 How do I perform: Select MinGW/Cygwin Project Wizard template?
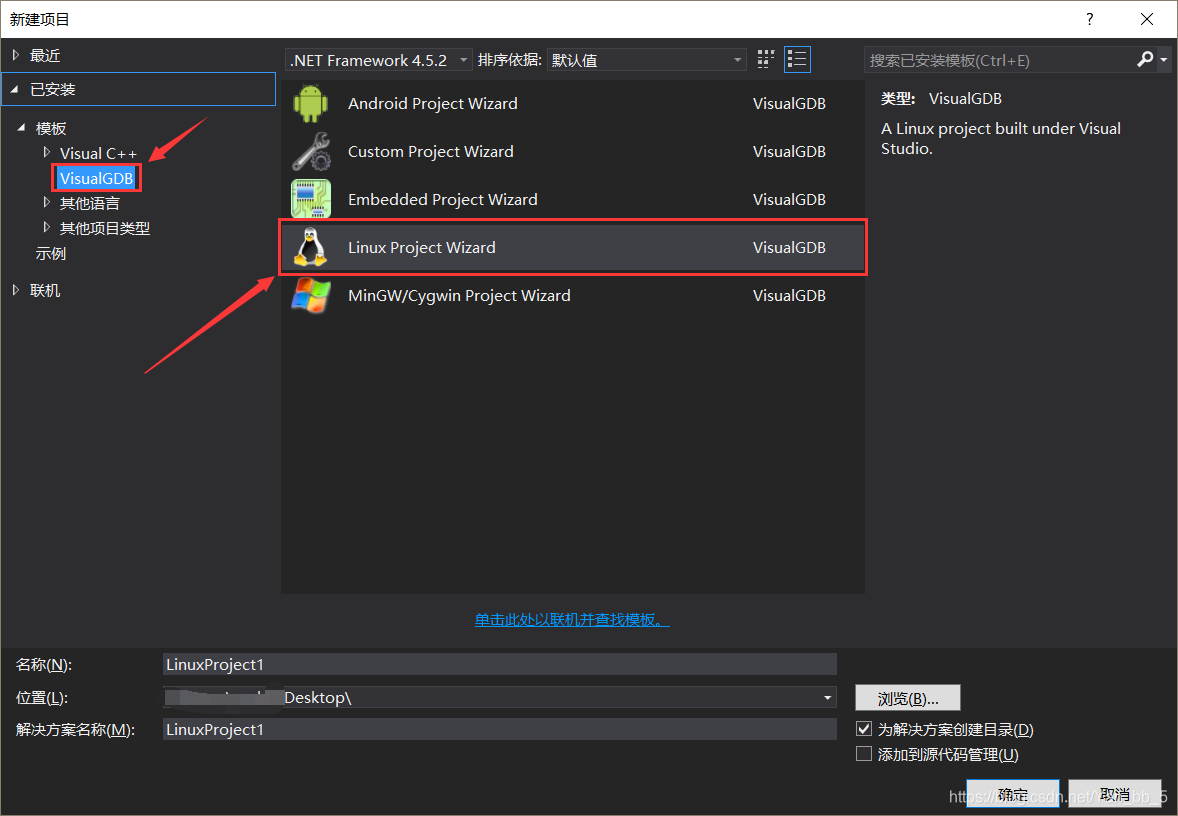pyautogui.click(x=572, y=295)
